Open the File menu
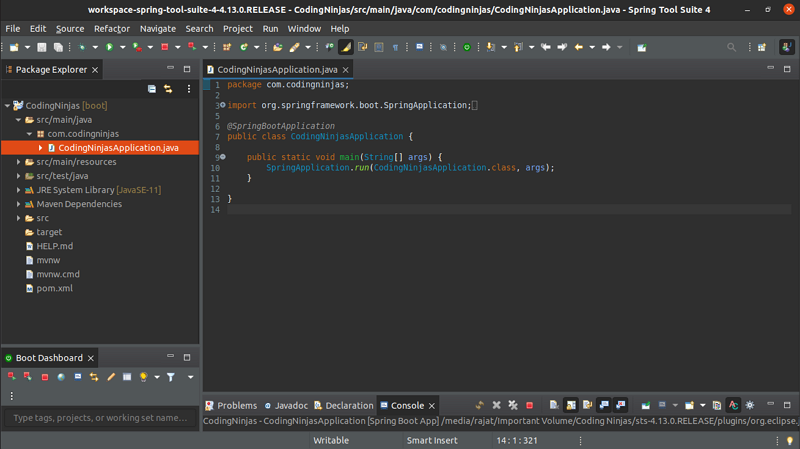Image resolution: width=800 pixels, height=449 pixels. (13, 29)
